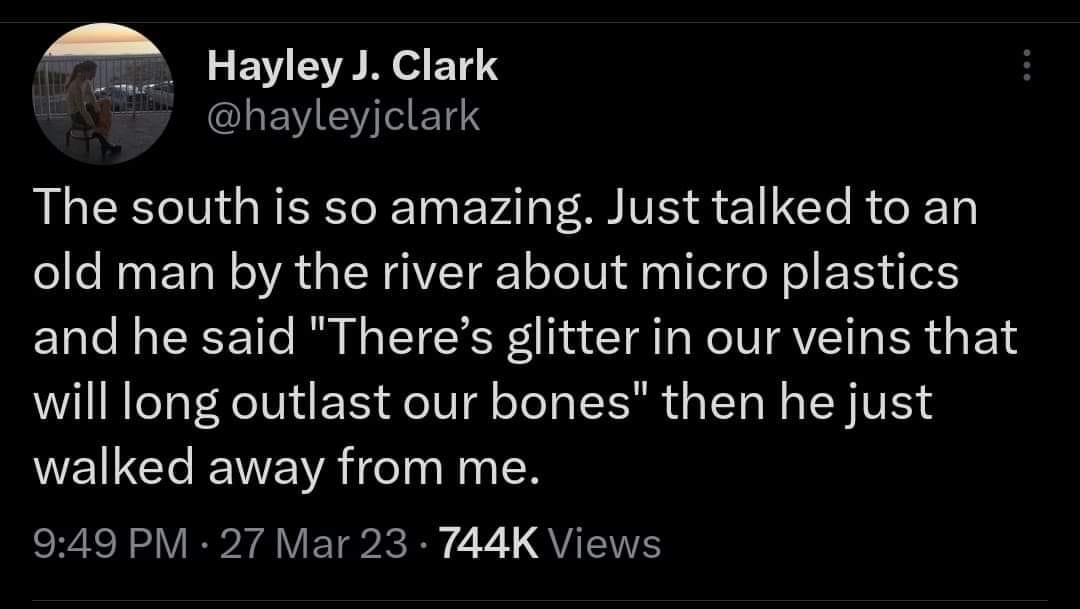
Task: Click Hayley J. Clark's profile picture
Action: click(104, 94)
